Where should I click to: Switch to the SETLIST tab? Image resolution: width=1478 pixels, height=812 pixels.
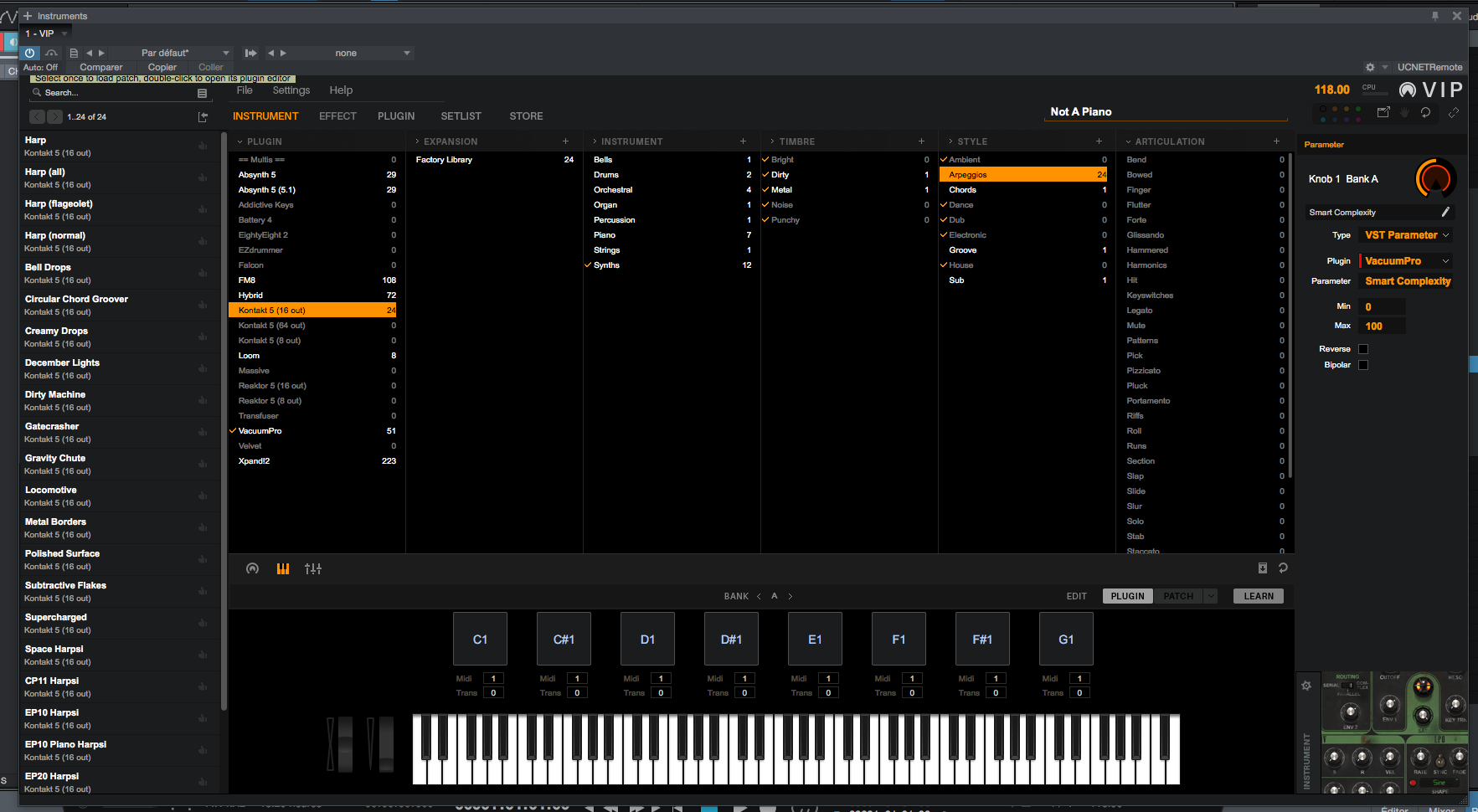pos(461,116)
